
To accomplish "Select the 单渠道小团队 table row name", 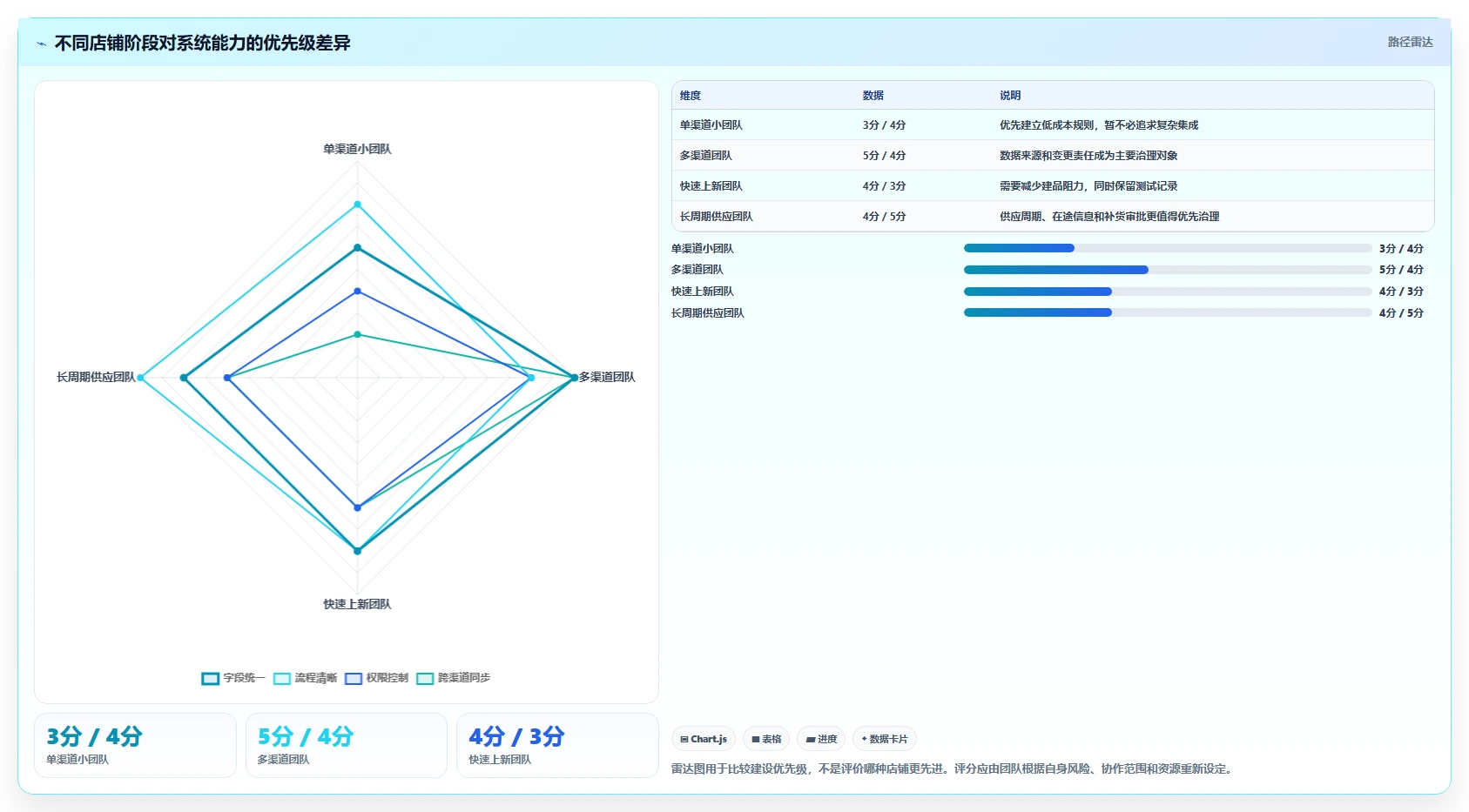I will 711,125.
